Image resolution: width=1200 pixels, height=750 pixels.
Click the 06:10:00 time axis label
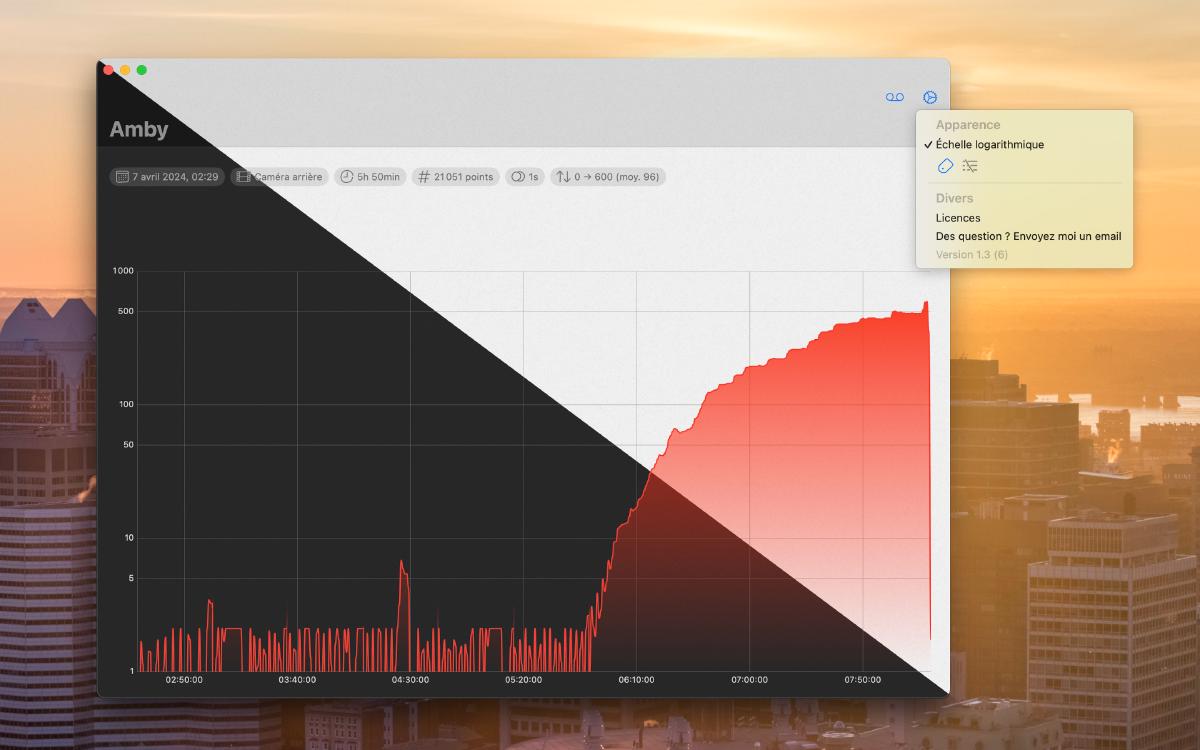636,680
